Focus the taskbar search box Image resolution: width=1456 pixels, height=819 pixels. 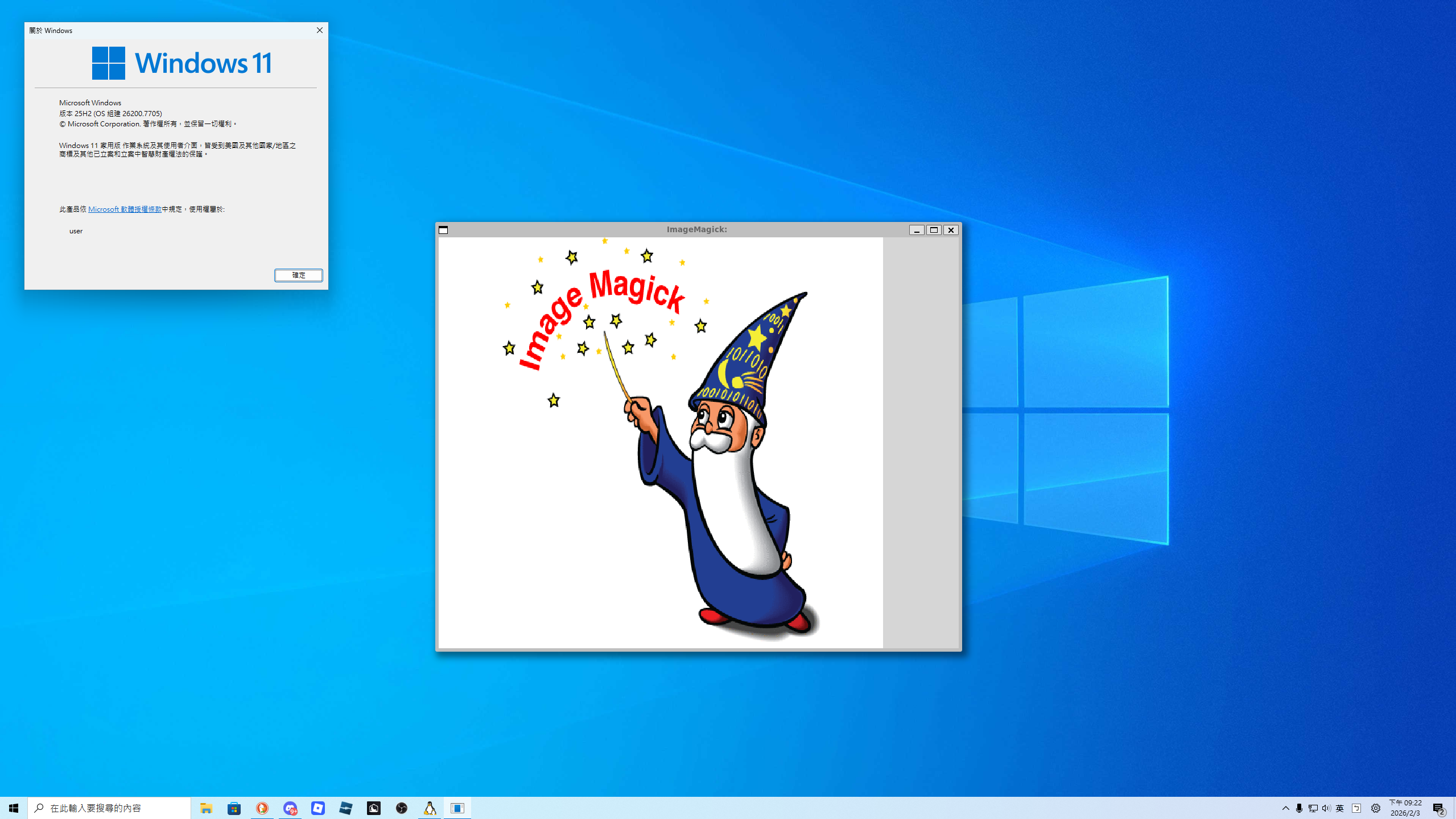(x=109, y=808)
